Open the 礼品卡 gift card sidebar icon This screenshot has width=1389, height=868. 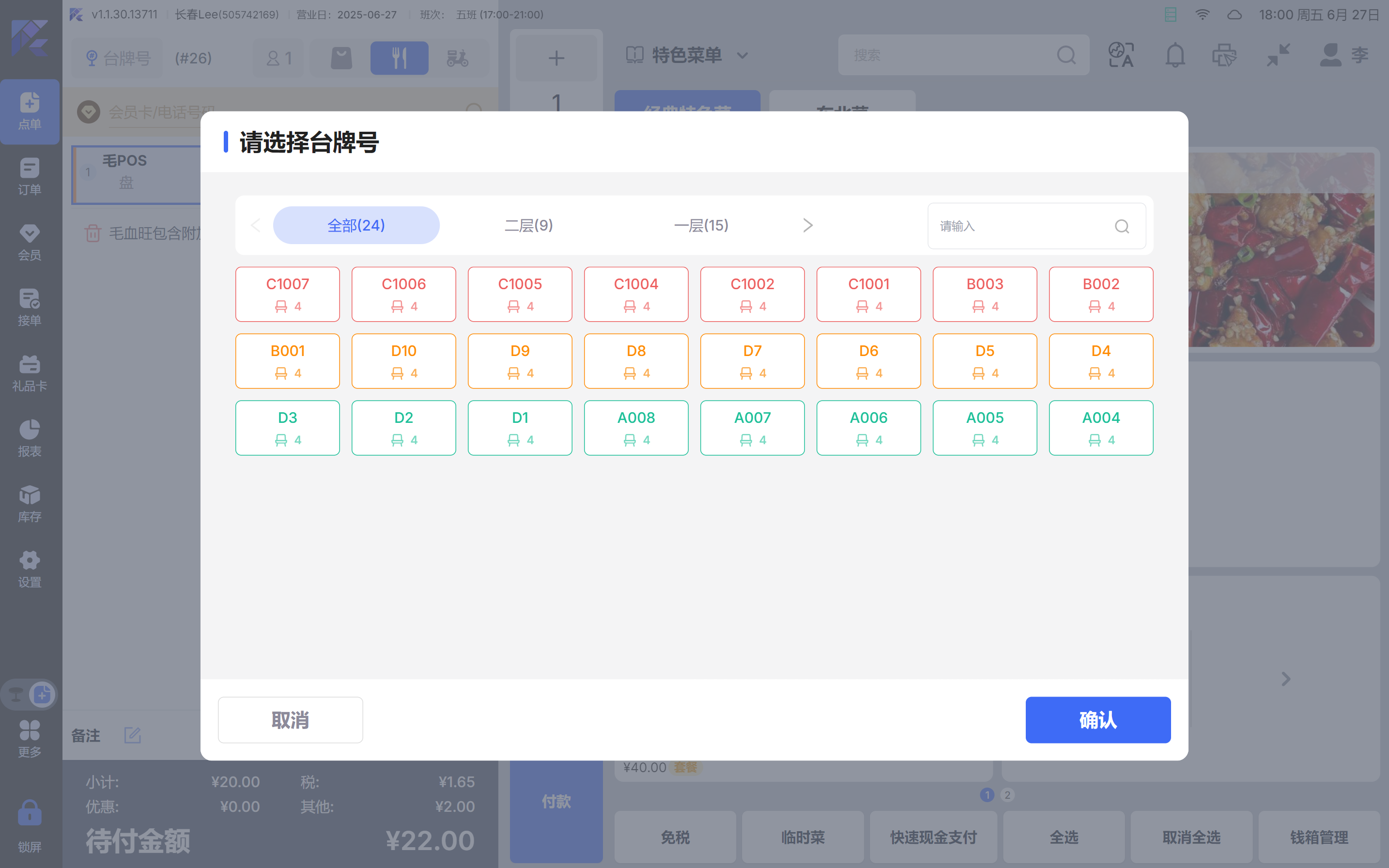[x=30, y=373]
